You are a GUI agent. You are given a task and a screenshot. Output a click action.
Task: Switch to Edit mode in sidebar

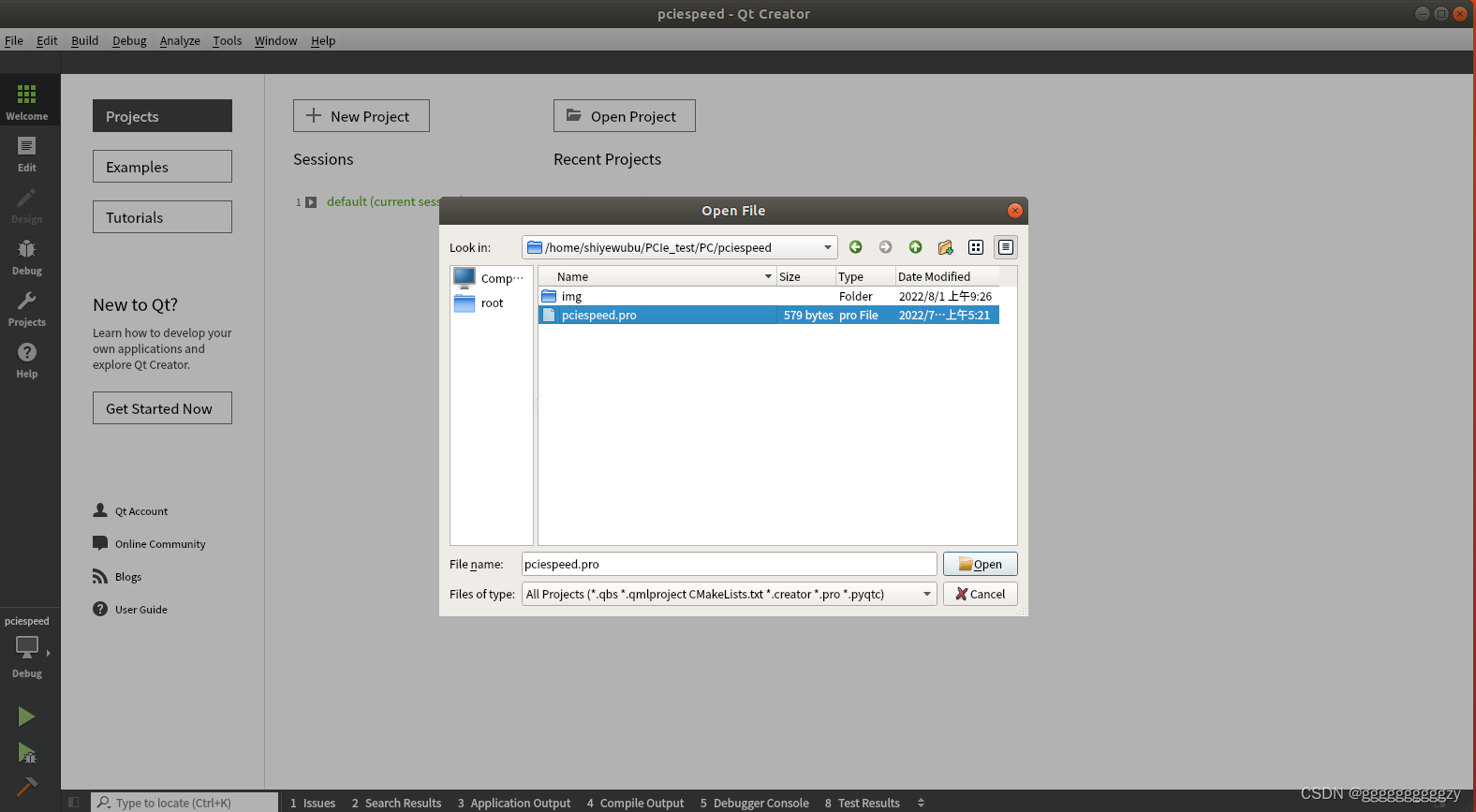click(x=27, y=155)
